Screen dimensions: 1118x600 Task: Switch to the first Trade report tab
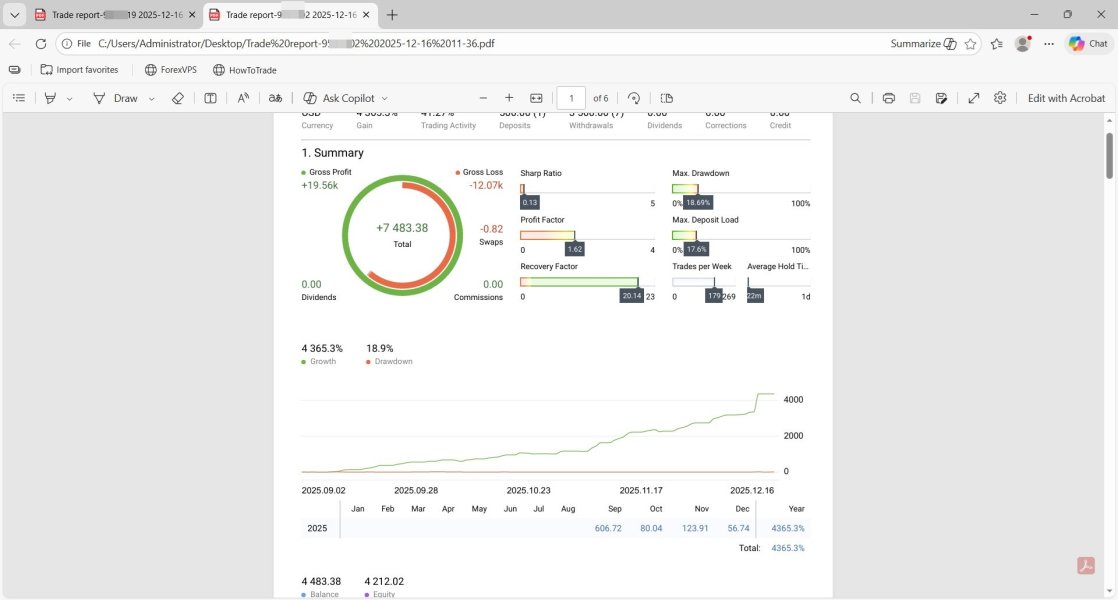coord(108,15)
